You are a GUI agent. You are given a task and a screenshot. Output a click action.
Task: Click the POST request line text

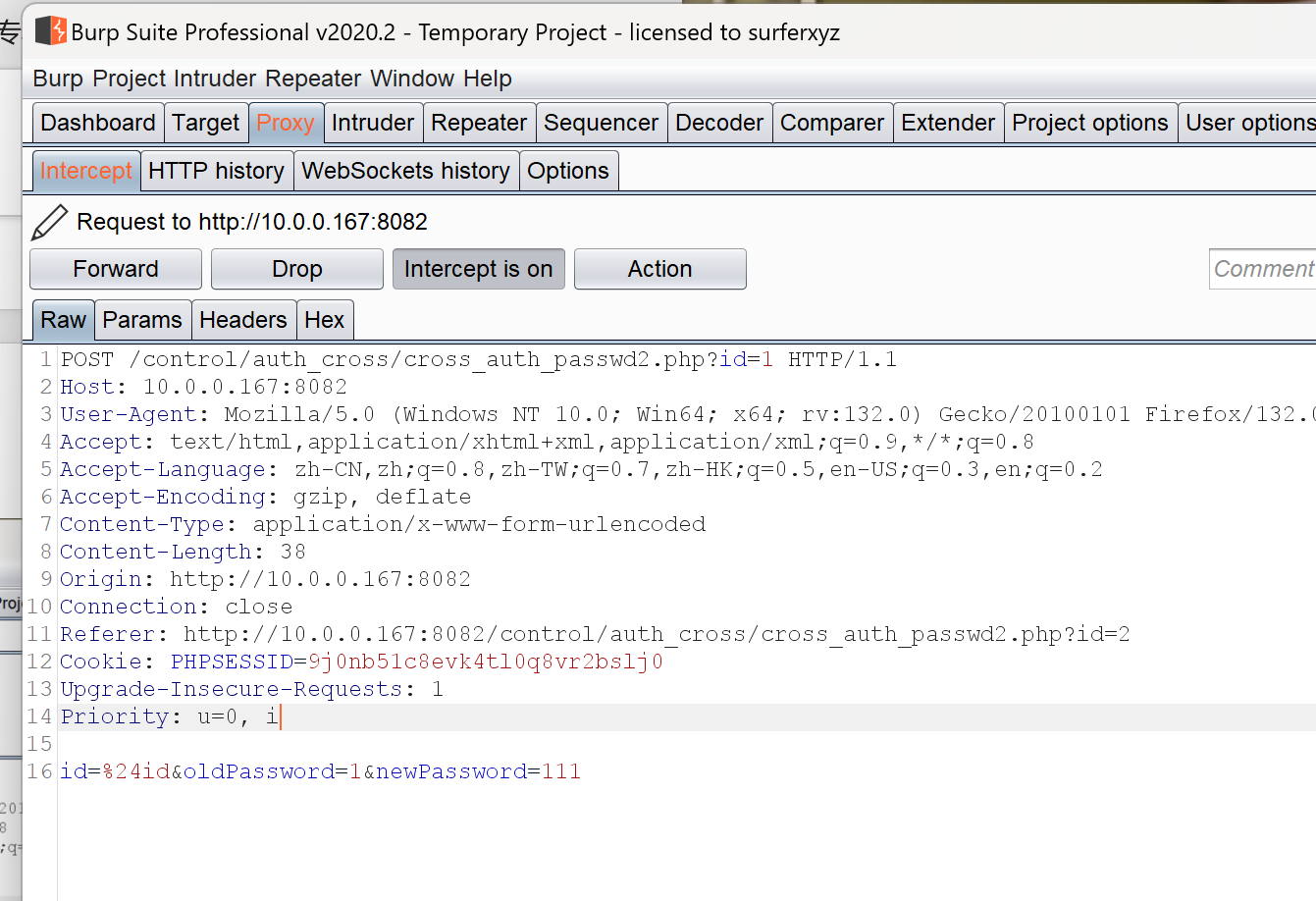coord(479,359)
